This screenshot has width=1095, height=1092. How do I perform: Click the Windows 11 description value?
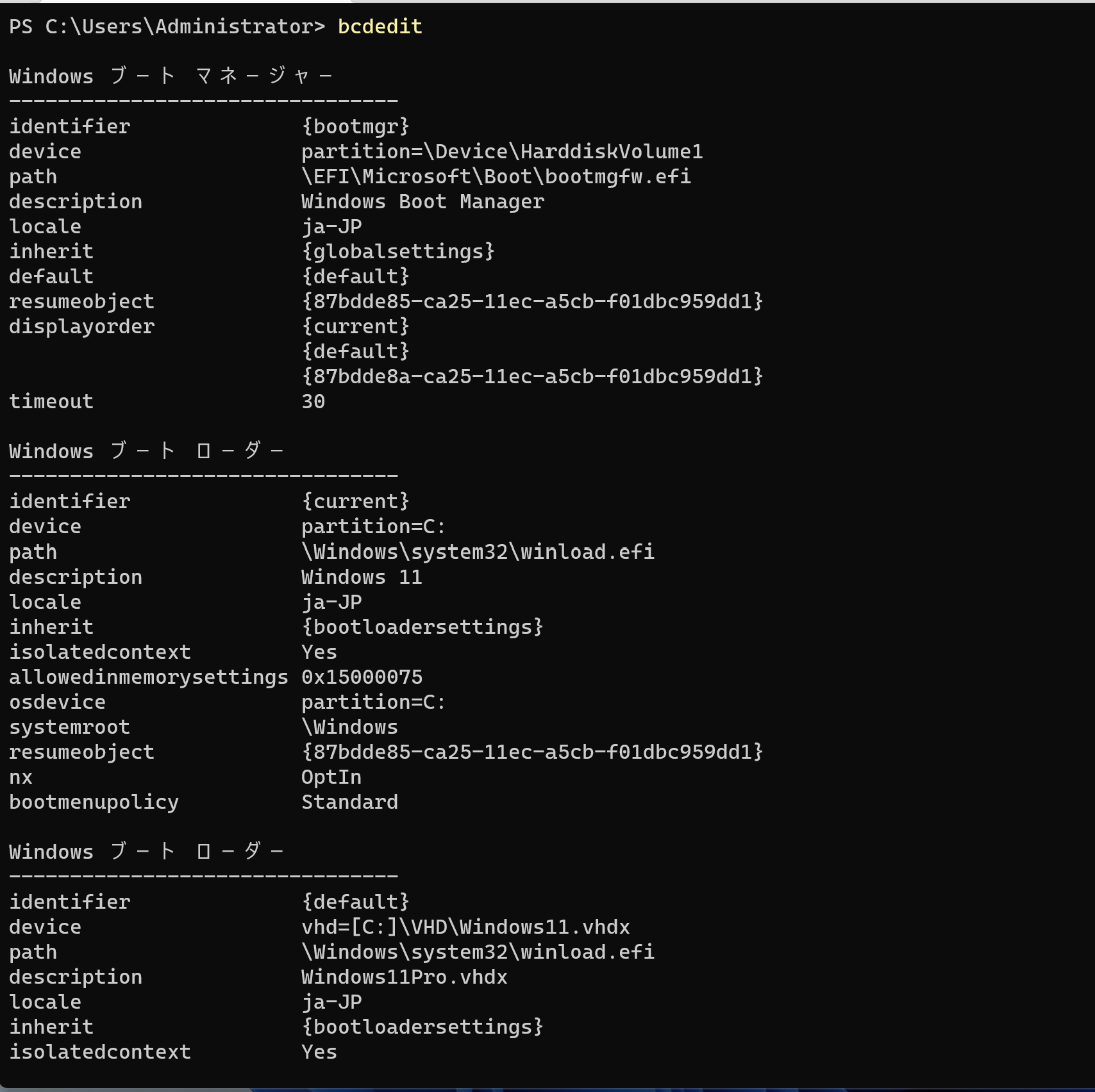click(362, 577)
